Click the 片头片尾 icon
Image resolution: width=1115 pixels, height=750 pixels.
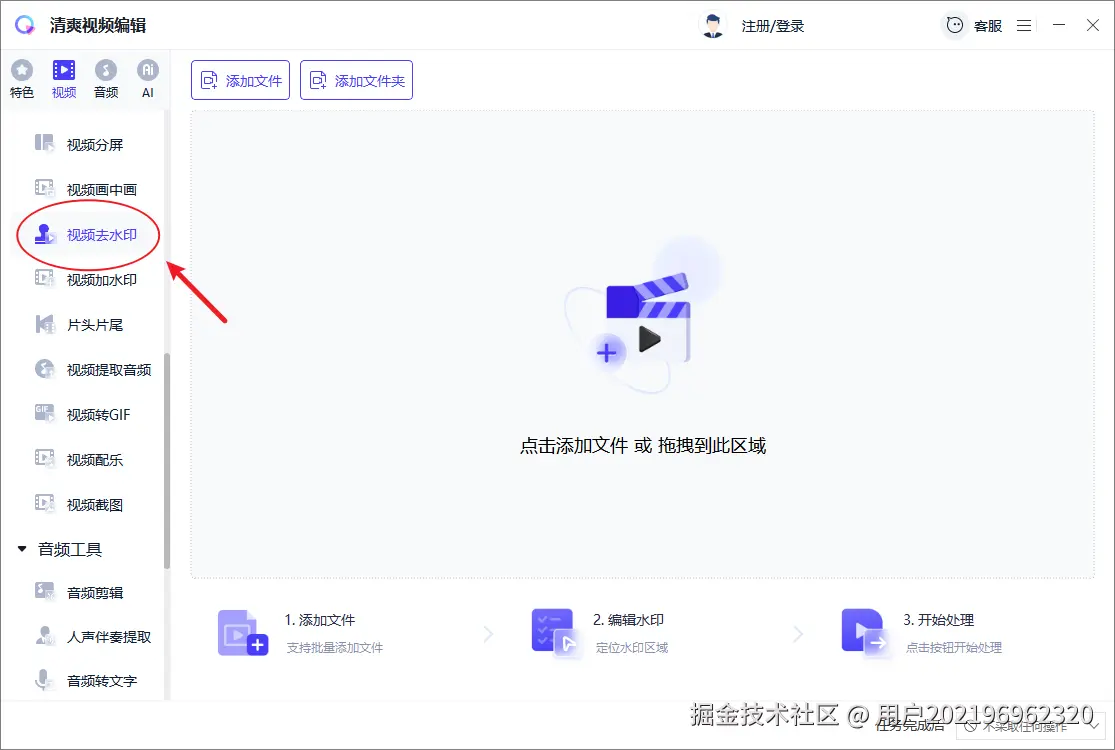tap(45, 324)
